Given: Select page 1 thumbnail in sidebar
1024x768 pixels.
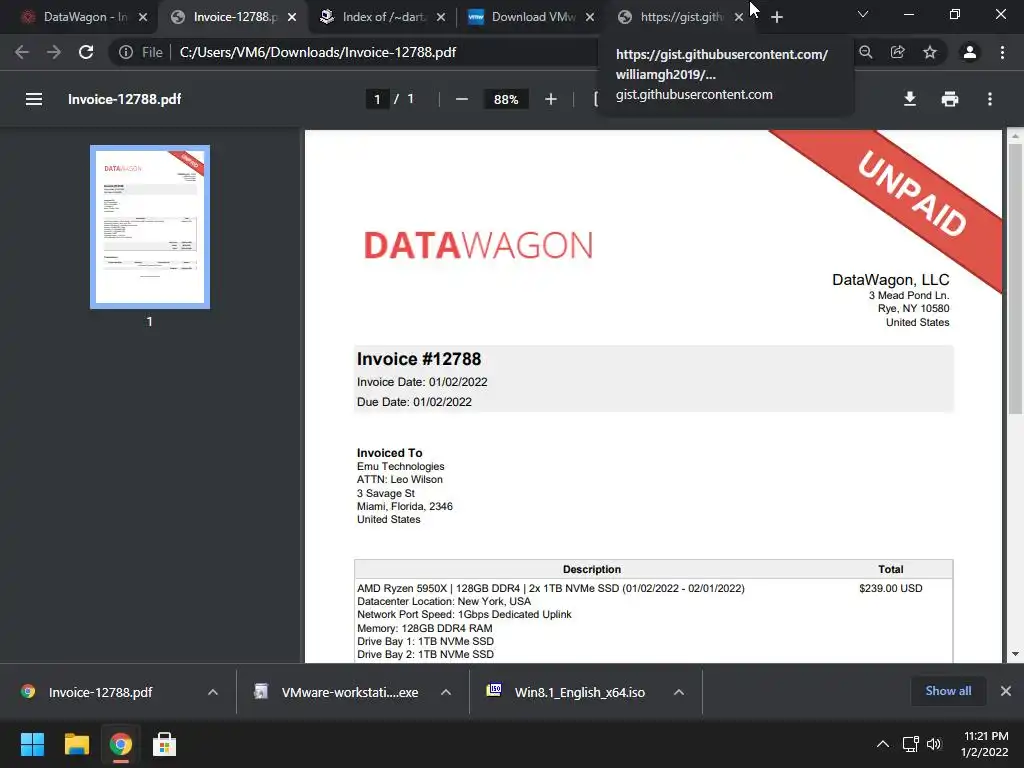Looking at the screenshot, I should pos(150,227).
